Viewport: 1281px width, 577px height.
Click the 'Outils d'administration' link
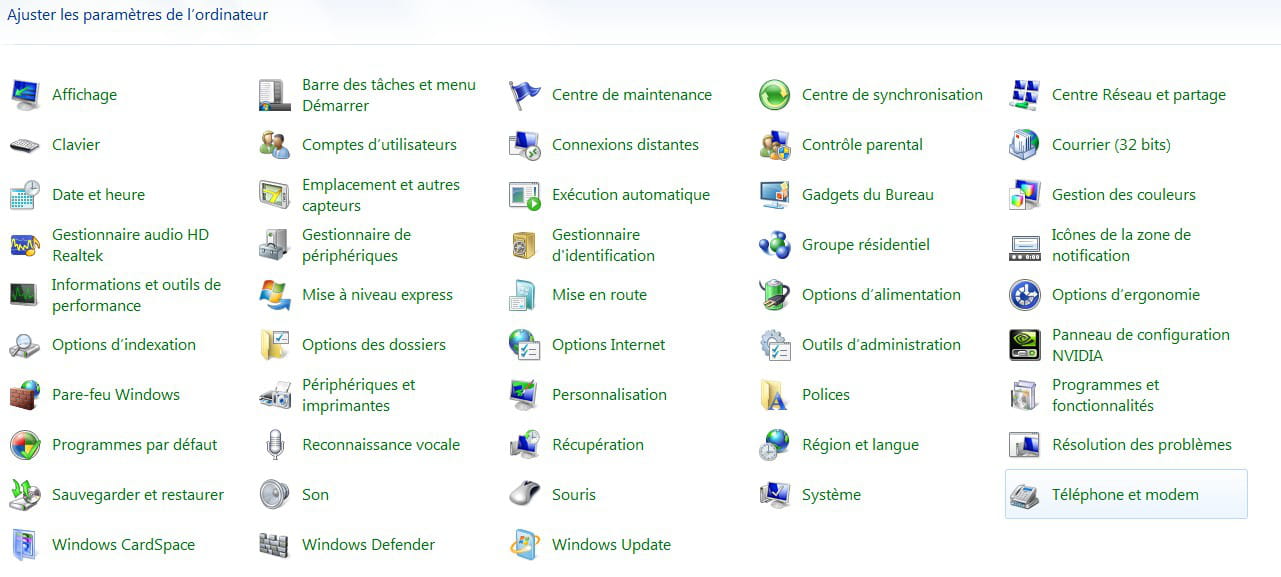pos(882,345)
